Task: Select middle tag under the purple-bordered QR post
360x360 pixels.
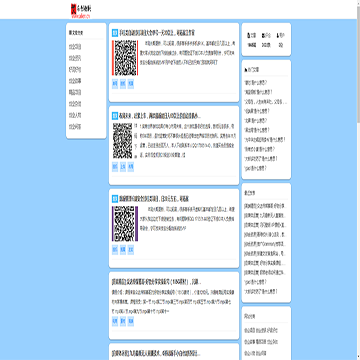Action: [123, 250]
